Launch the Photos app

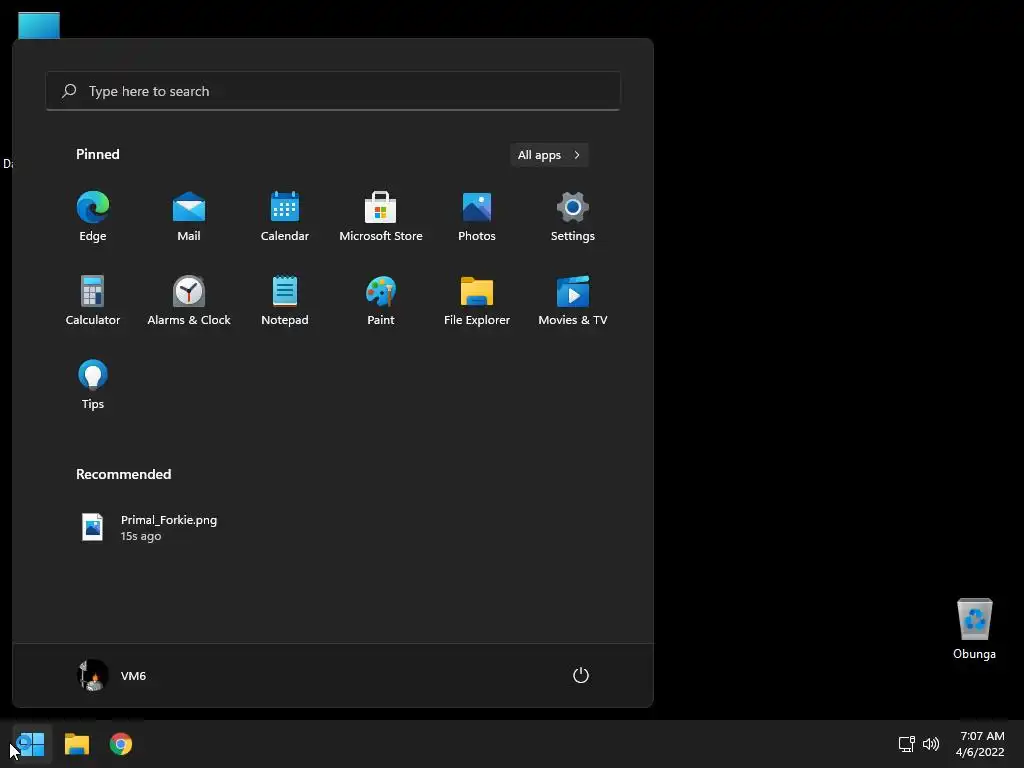pos(477,217)
